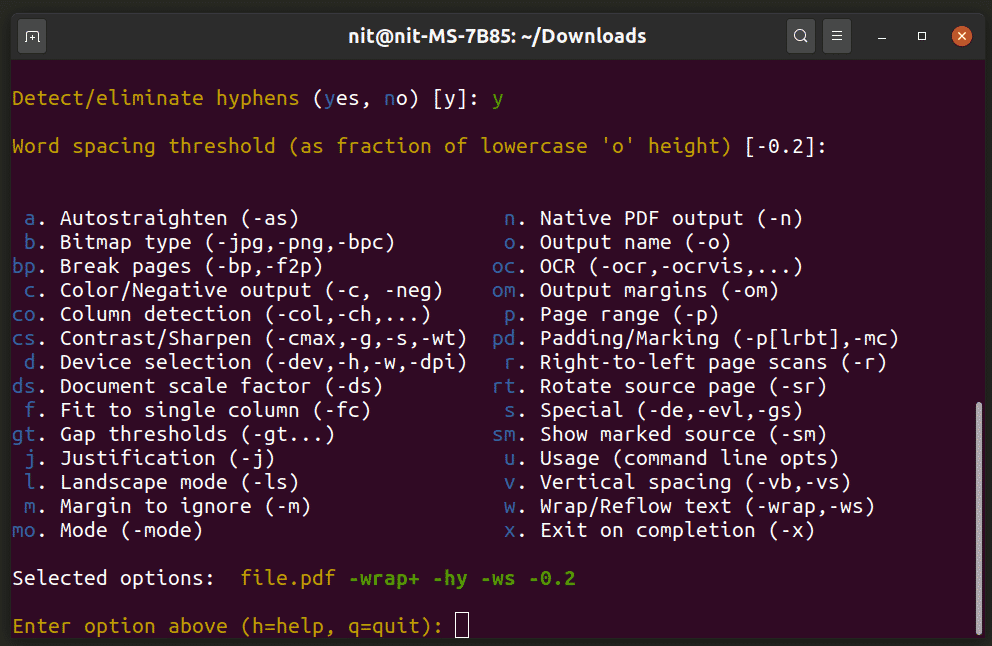The image size is (992, 646).
Task: Click the Exit on completion (-x) entry
Action: pos(676,530)
